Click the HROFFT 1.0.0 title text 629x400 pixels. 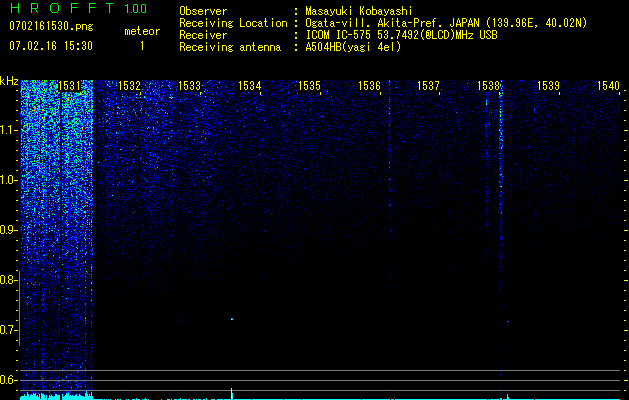tap(78, 8)
